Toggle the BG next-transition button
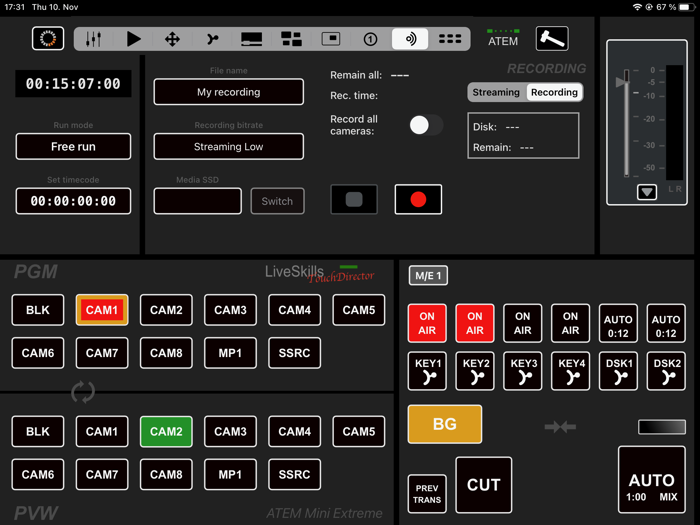Screen dimensions: 700x525 click(445, 424)
